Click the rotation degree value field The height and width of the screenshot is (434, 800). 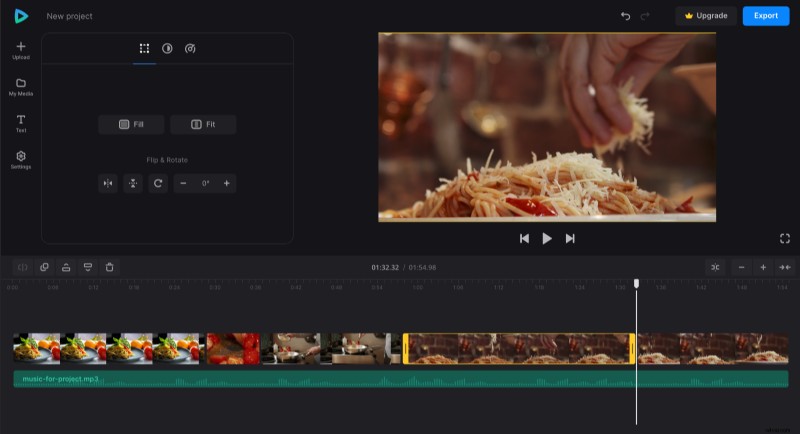click(205, 184)
